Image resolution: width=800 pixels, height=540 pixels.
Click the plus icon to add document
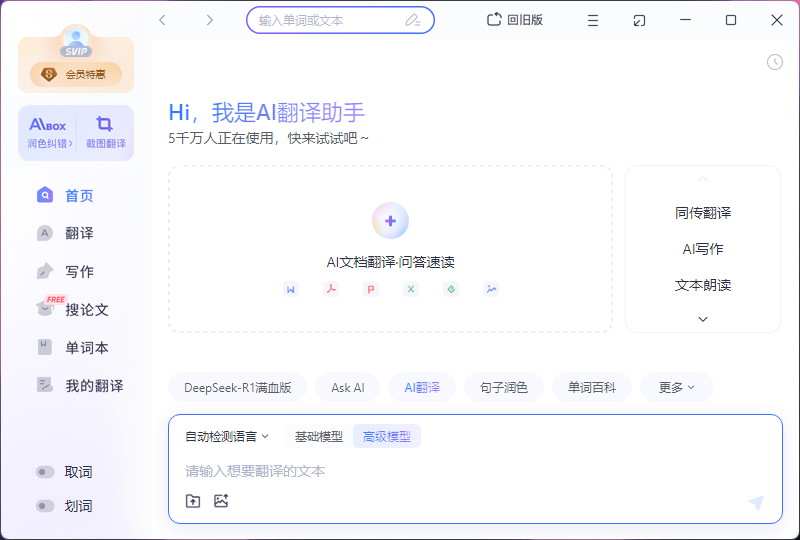(x=390, y=221)
